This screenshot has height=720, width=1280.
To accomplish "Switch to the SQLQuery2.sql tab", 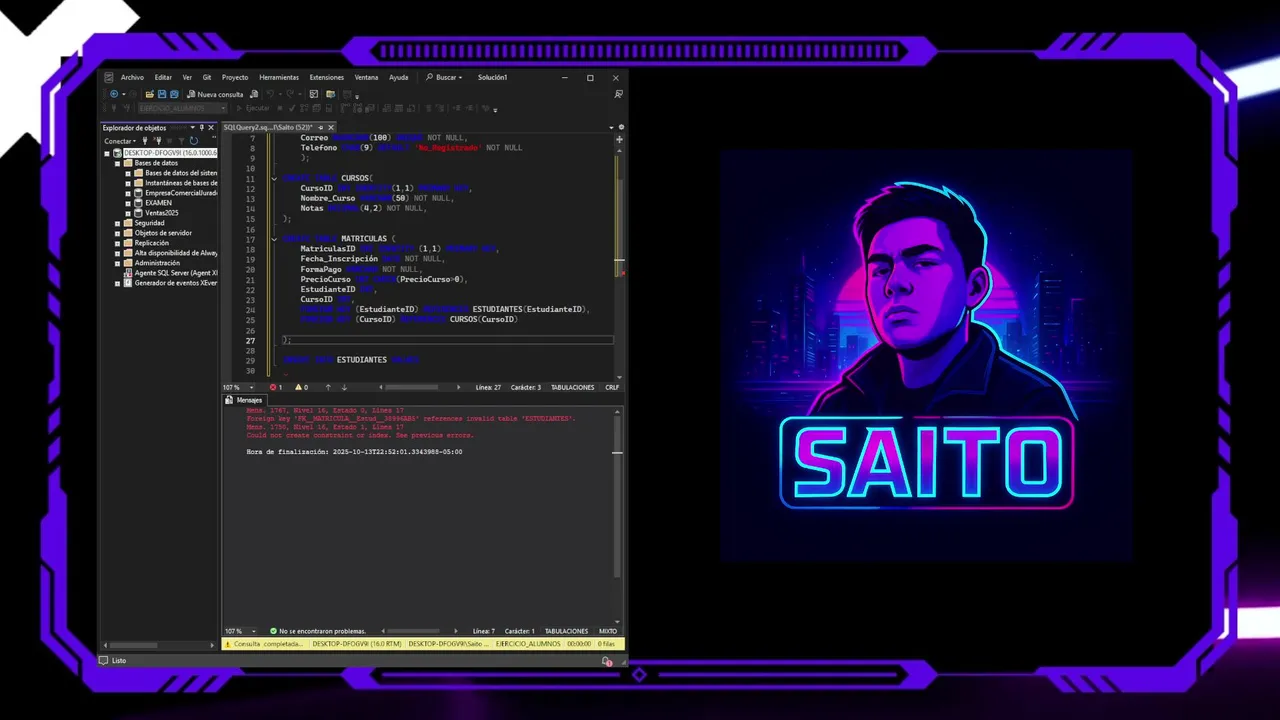I will pyautogui.click(x=267, y=128).
